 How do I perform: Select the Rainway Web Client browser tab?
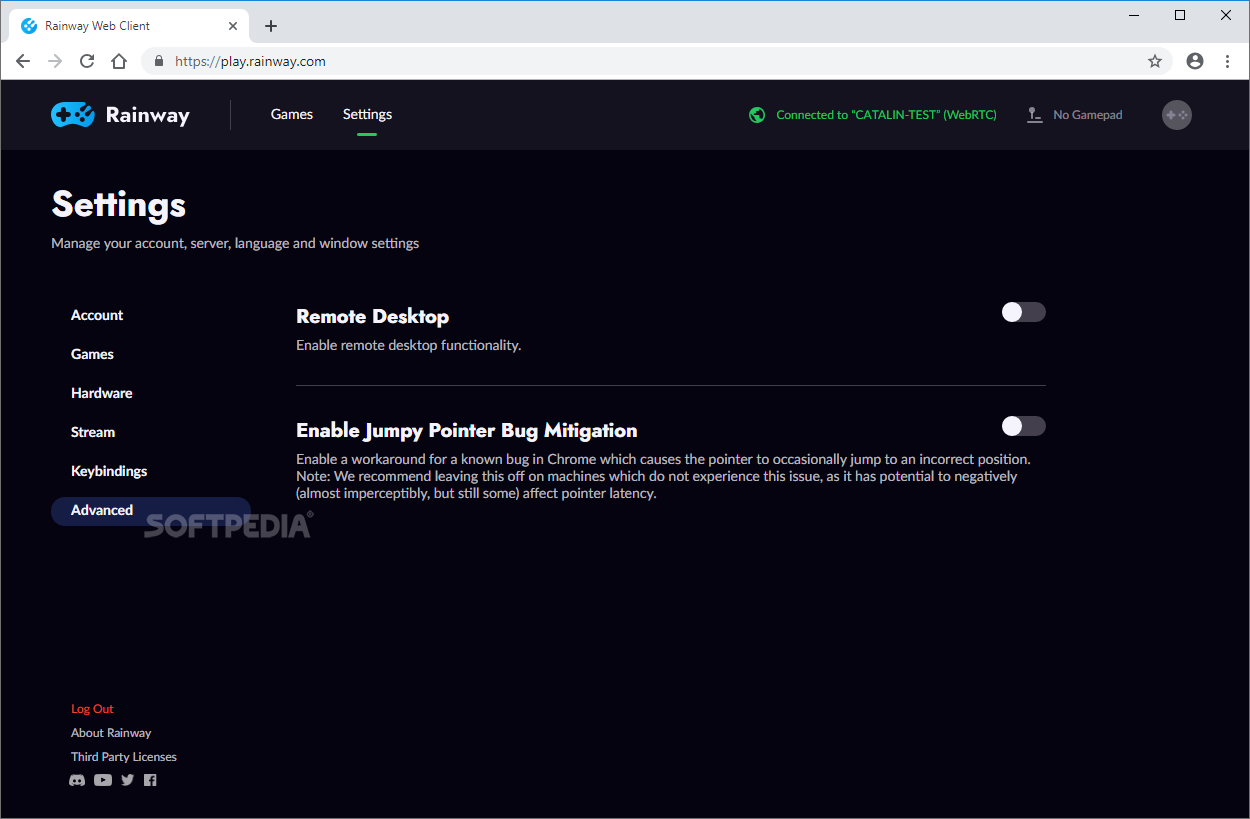127,26
